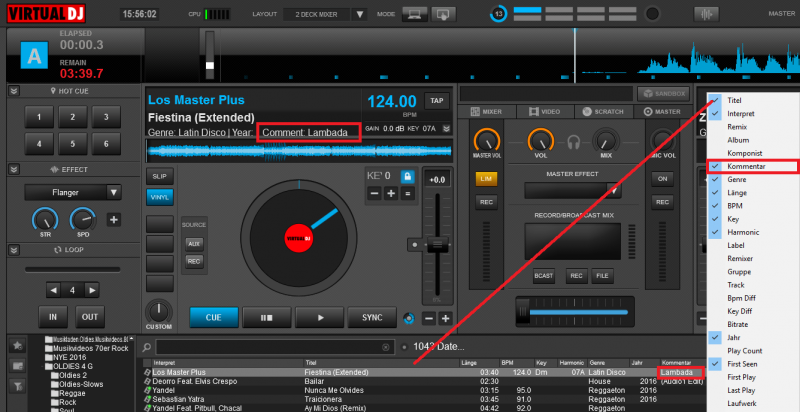
Task: Trigger hot cue 3
Action: click(106, 117)
